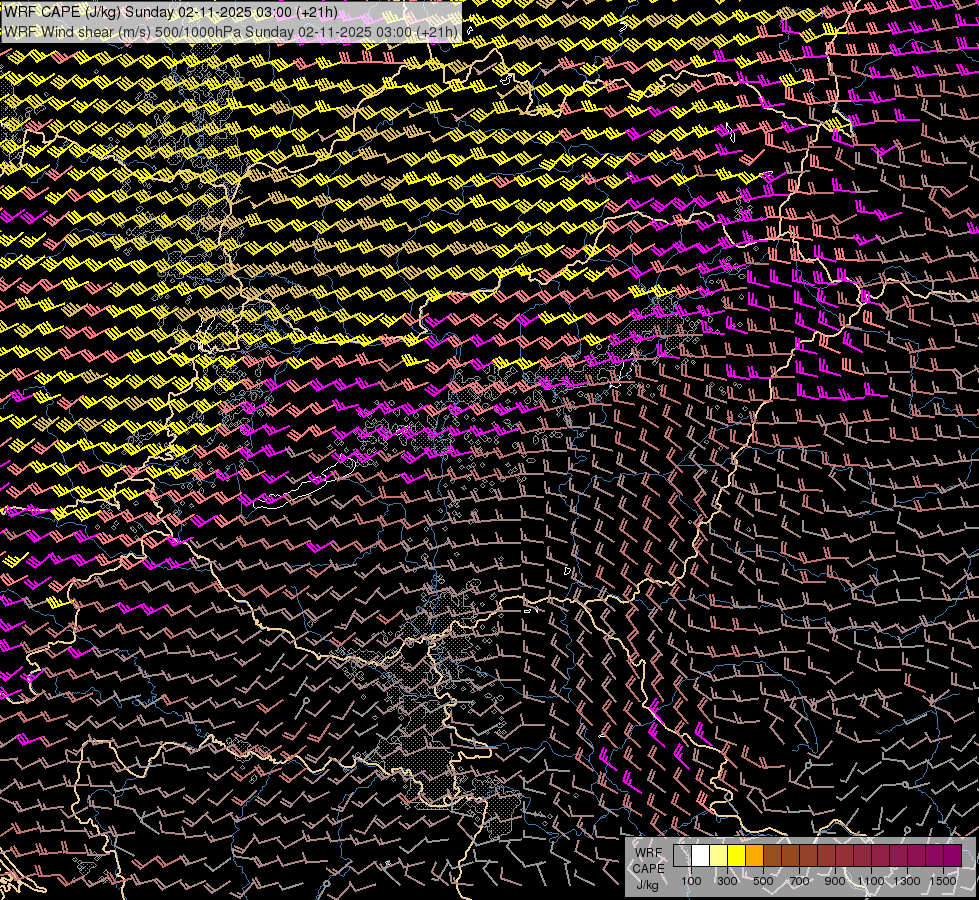Image resolution: width=979 pixels, height=900 pixels.
Task: Click the 100 legend value
Action: (691, 881)
